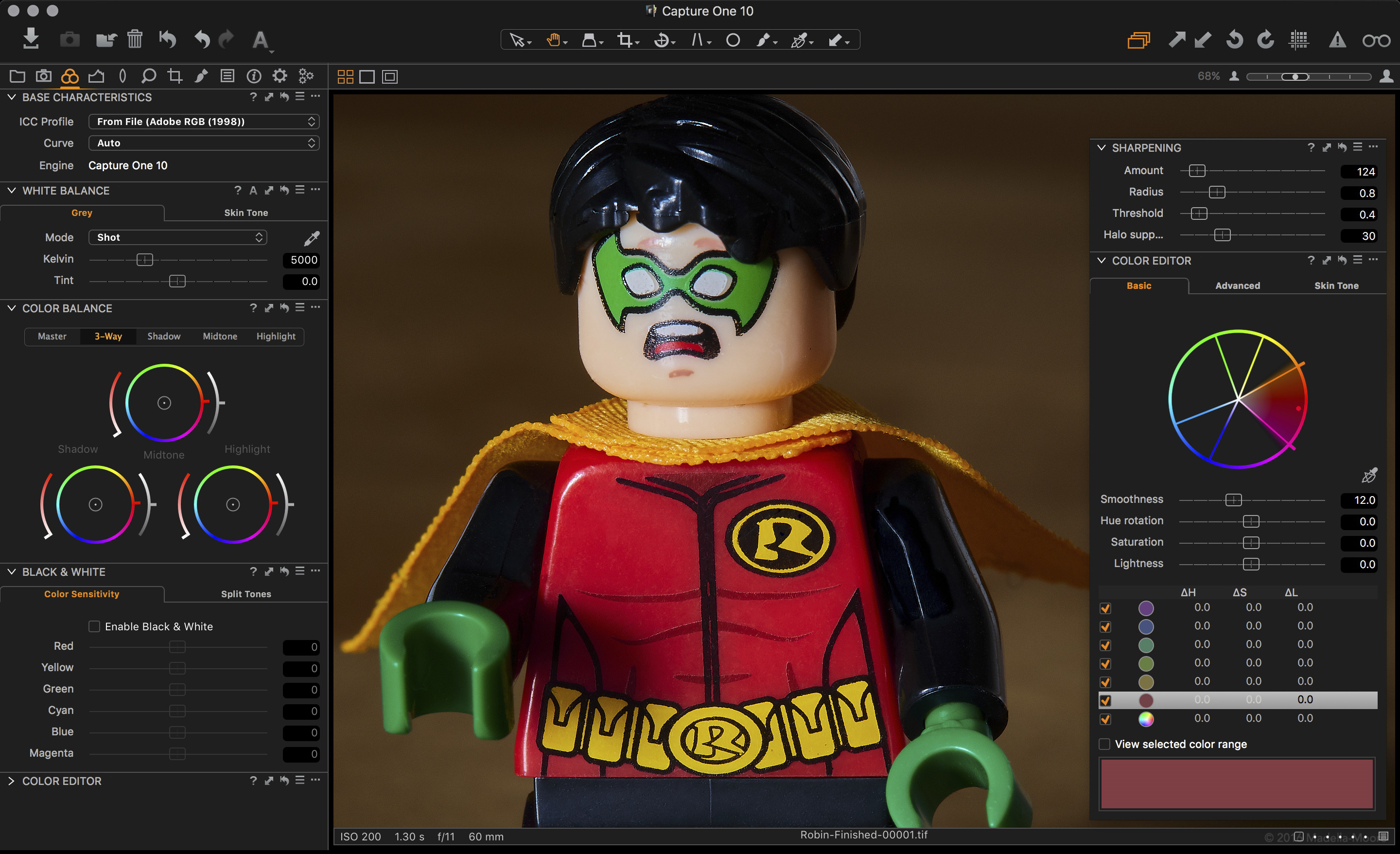Image resolution: width=1400 pixels, height=854 pixels.
Task: Open the ICC Profile dropdown
Action: coord(204,122)
